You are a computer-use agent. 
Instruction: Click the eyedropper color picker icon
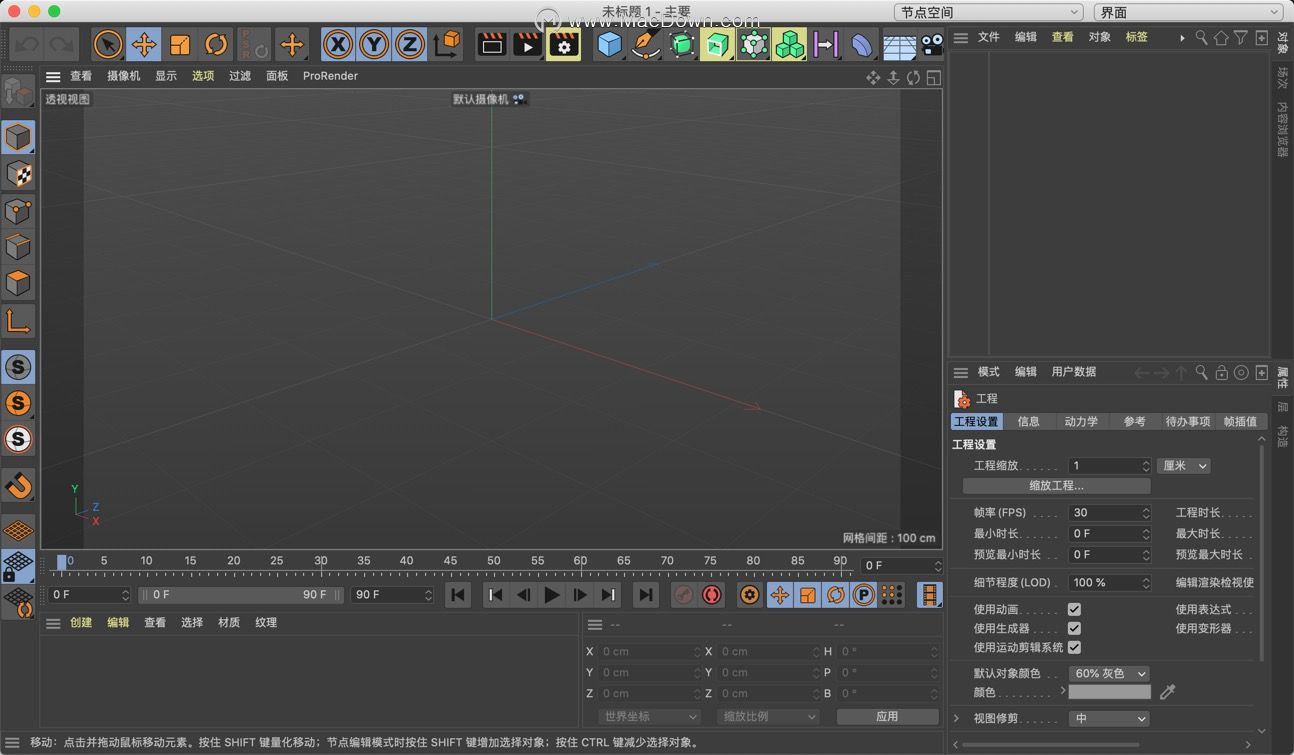pos(1167,691)
